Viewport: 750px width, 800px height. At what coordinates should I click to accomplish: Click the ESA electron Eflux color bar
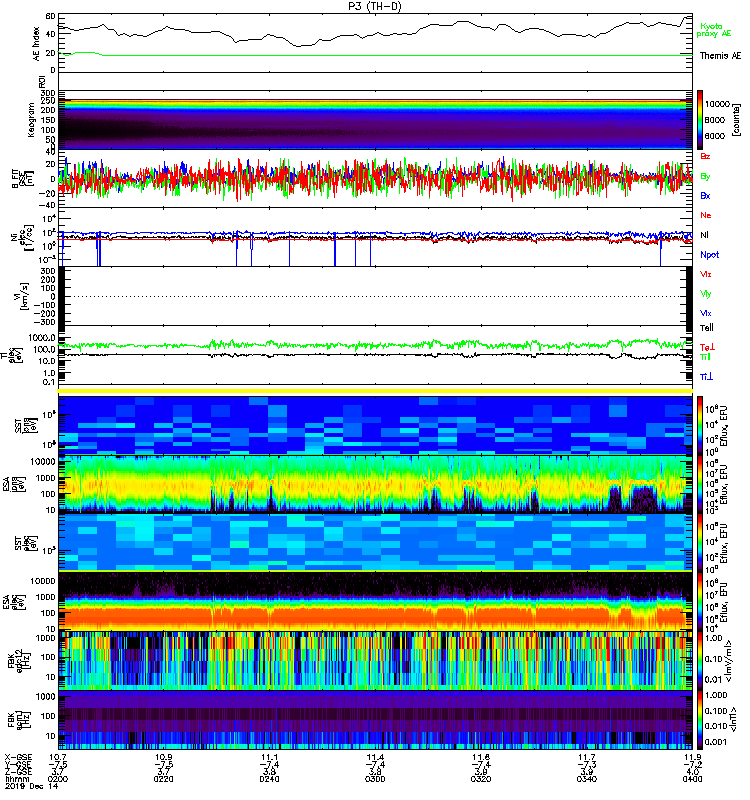700,601
